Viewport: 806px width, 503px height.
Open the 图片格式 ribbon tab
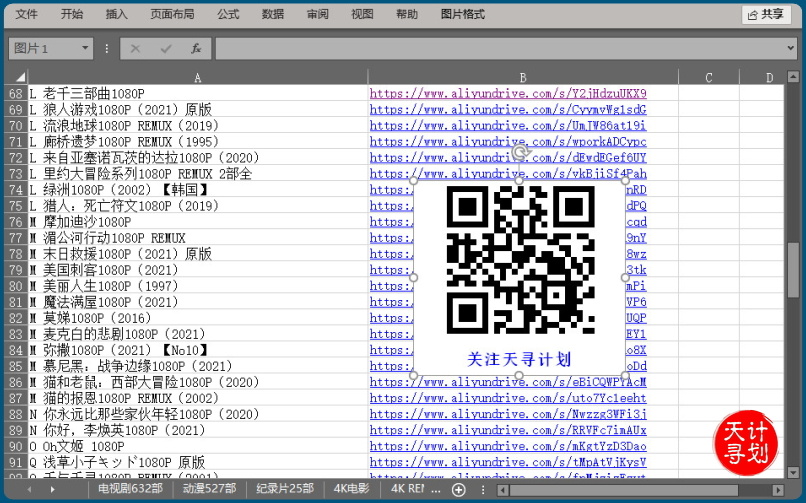[462, 14]
